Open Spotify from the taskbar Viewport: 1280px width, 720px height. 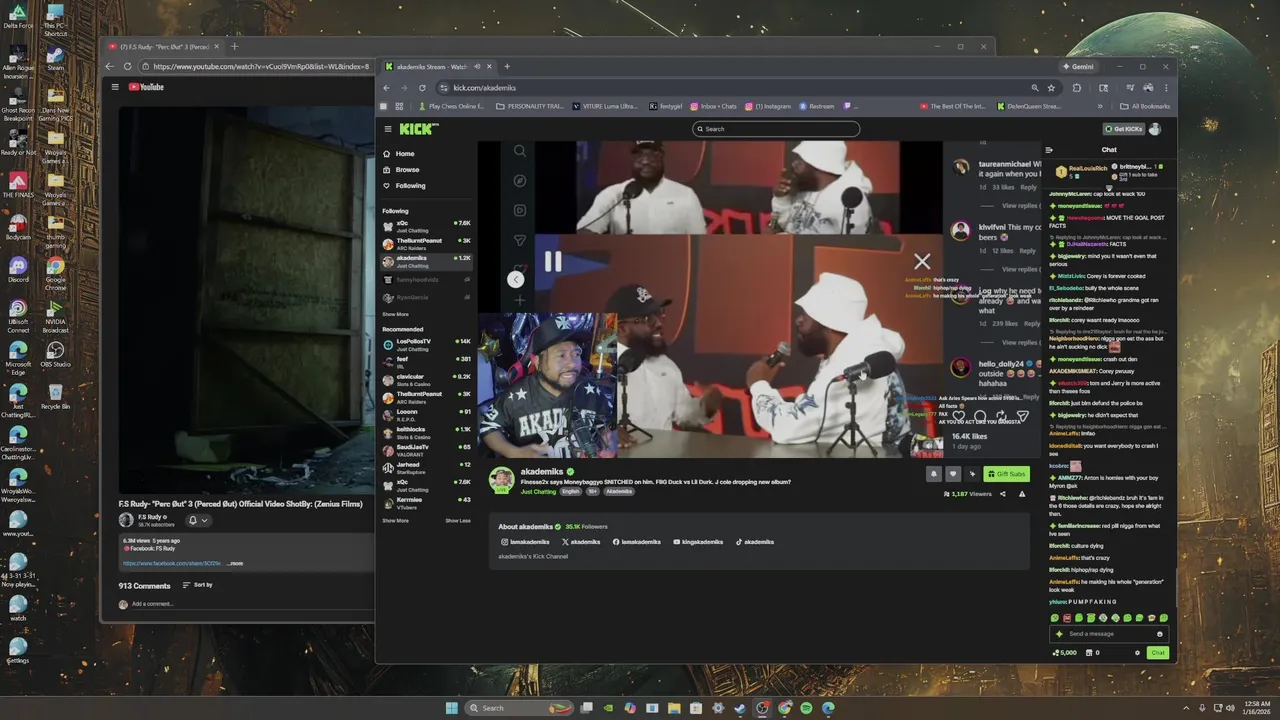pyautogui.click(x=806, y=708)
